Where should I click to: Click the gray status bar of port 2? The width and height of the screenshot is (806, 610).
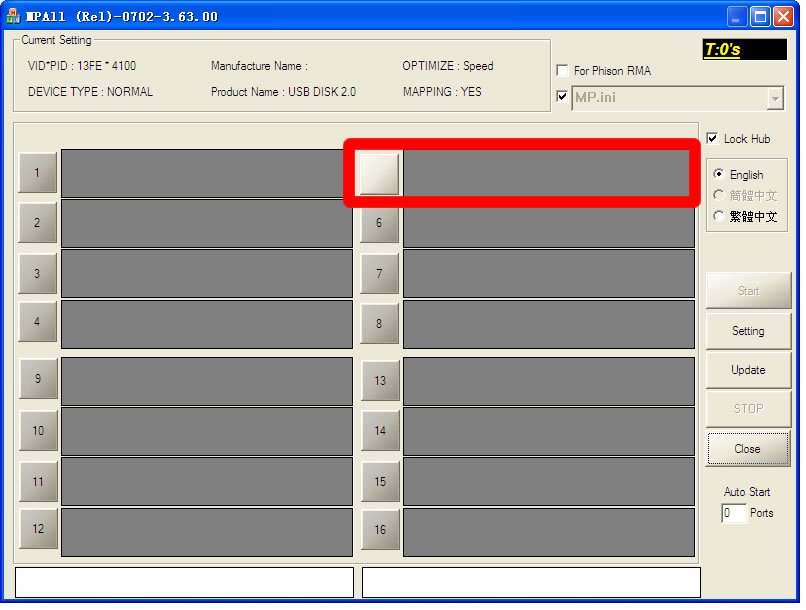[206, 223]
